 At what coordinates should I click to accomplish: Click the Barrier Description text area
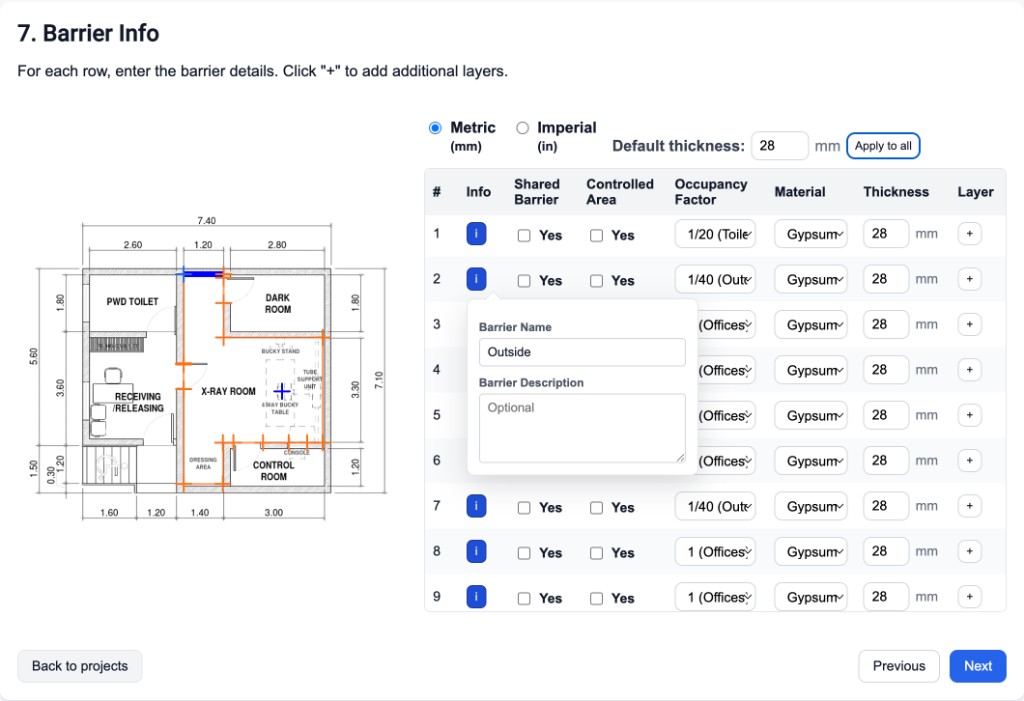coord(582,428)
